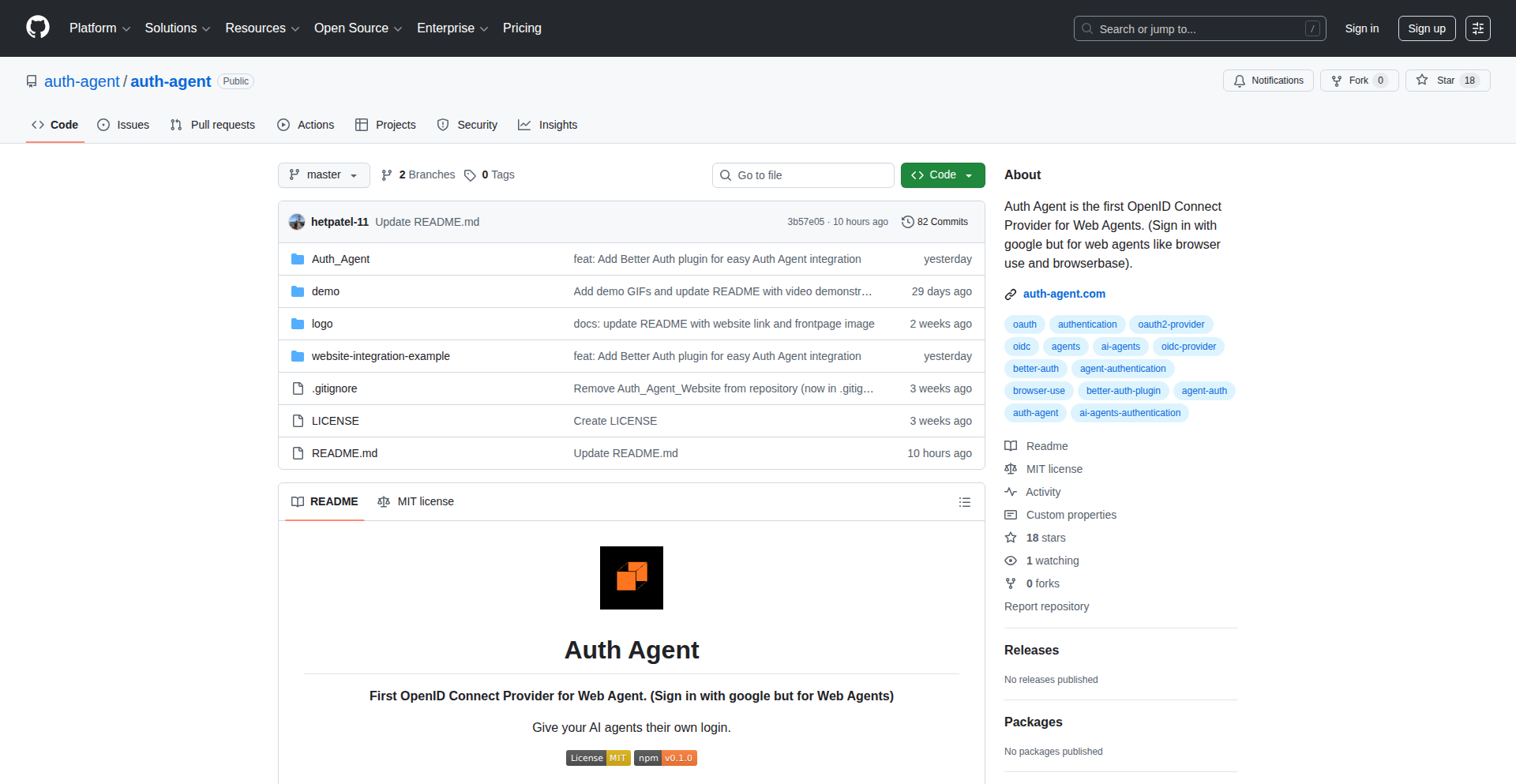The width and height of the screenshot is (1516, 784).
Task: Fork the auth-agent repository
Action: coord(1359,81)
